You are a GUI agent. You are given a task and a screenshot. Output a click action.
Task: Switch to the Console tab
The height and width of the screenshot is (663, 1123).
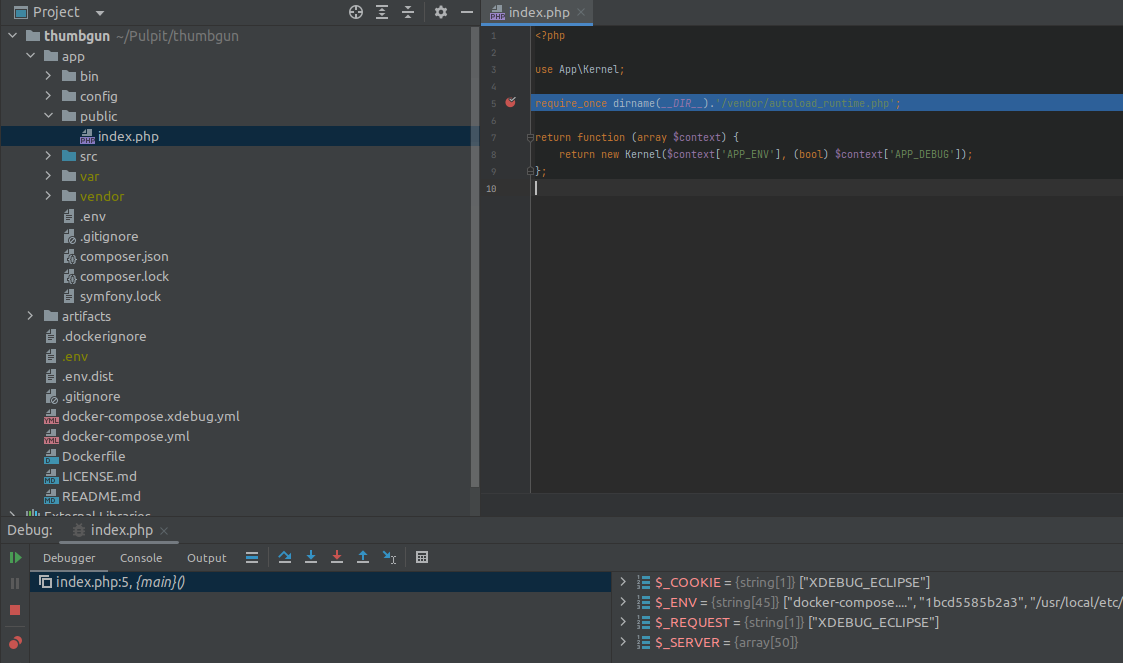[141, 558]
